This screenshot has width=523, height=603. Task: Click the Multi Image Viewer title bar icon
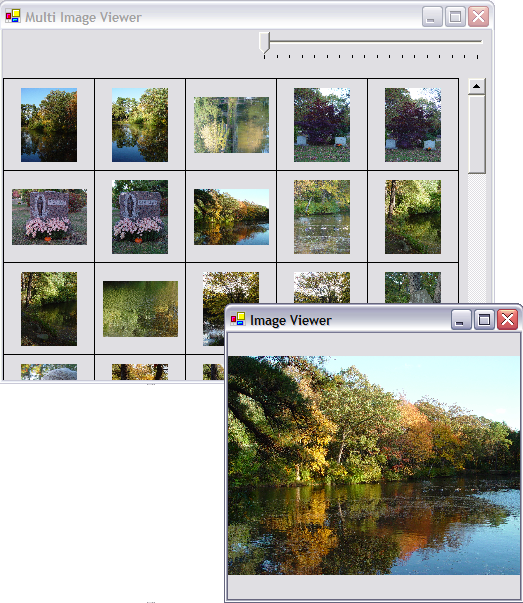point(13,16)
